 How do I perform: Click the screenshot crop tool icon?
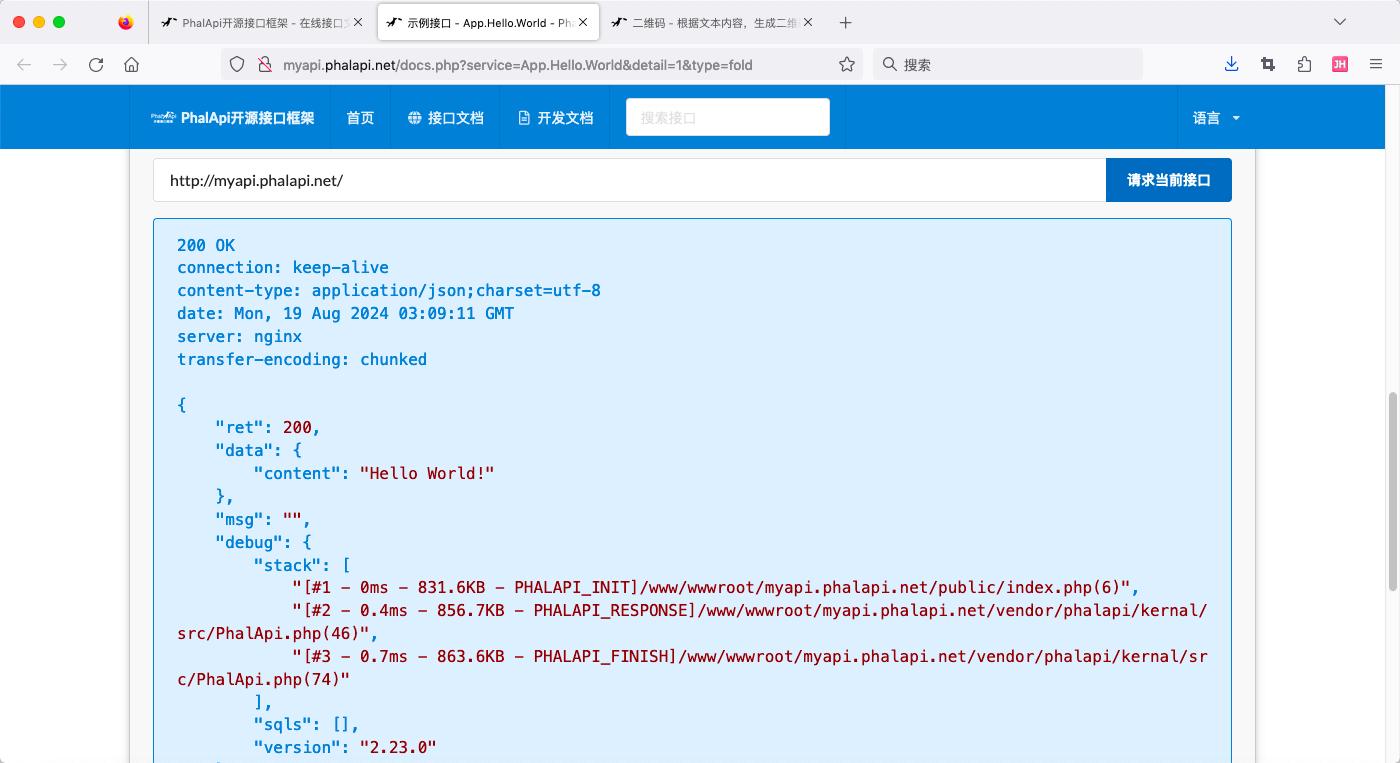[x=1268, y=64]
